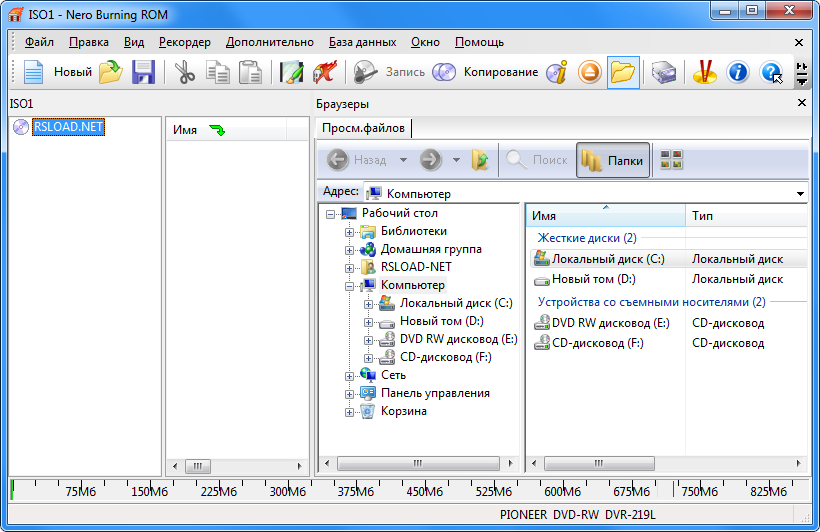Open the forward history dropdown arrow
Screen dimensions: 820x532
point(456,160)
